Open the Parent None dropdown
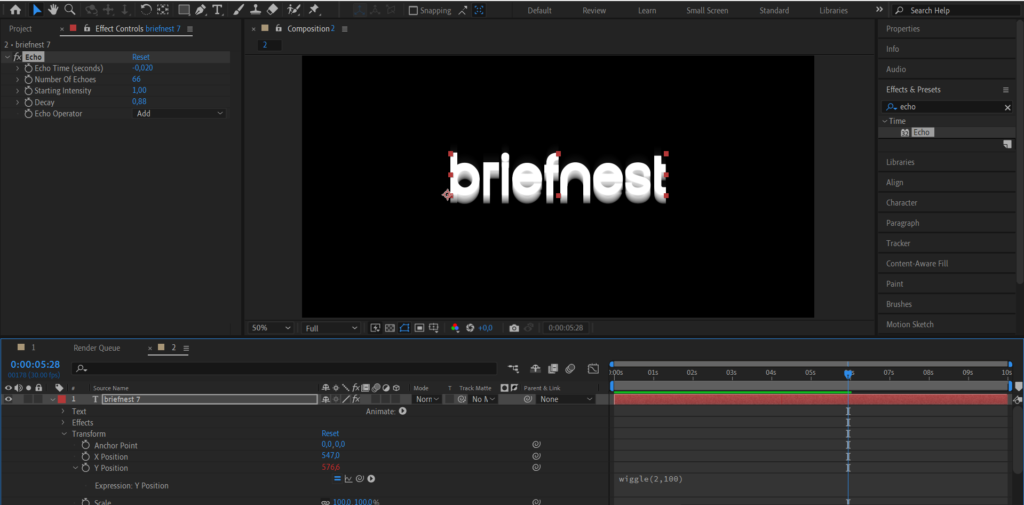 click(566, 399)
